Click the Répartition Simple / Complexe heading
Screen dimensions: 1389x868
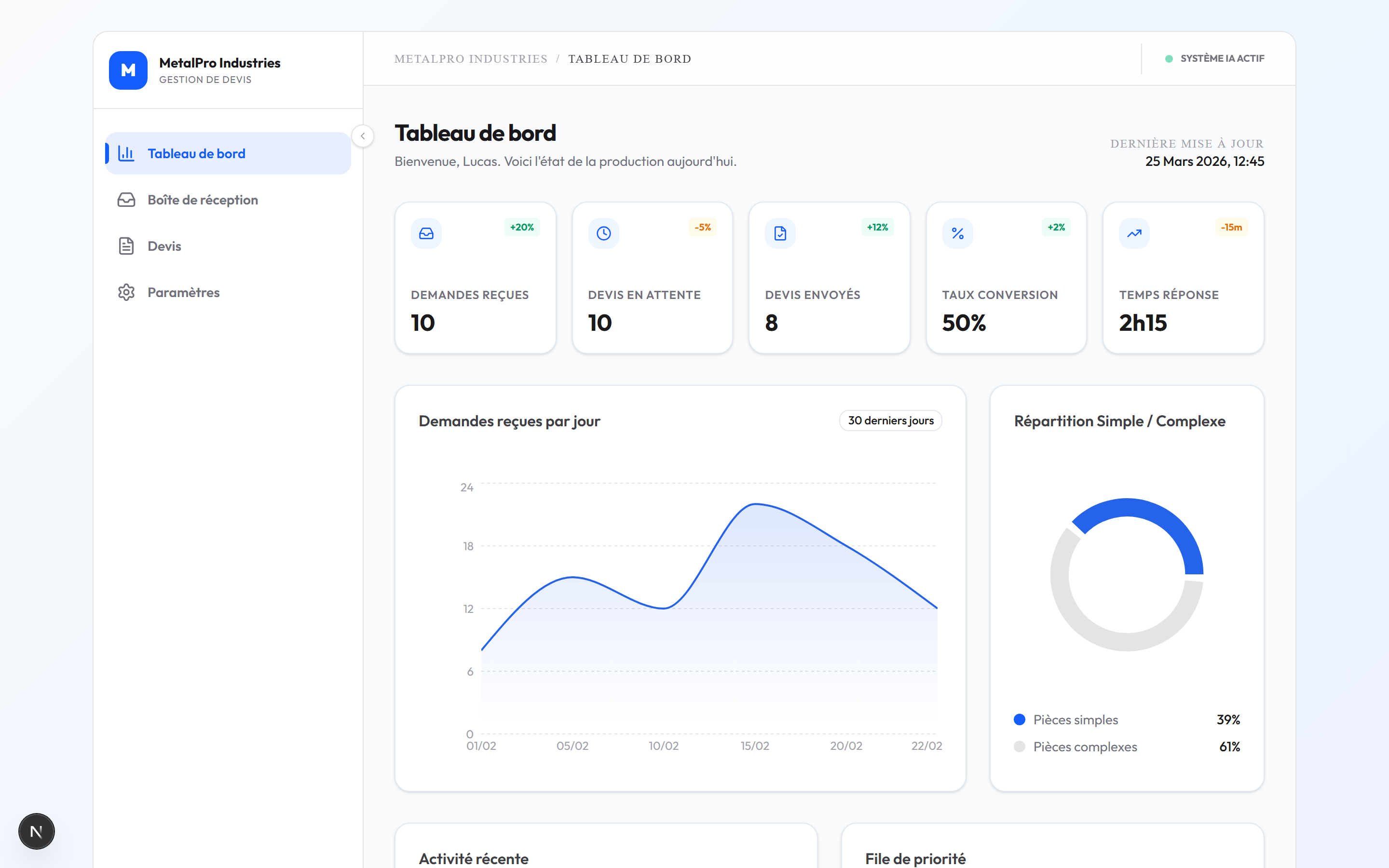(1119, 421)
